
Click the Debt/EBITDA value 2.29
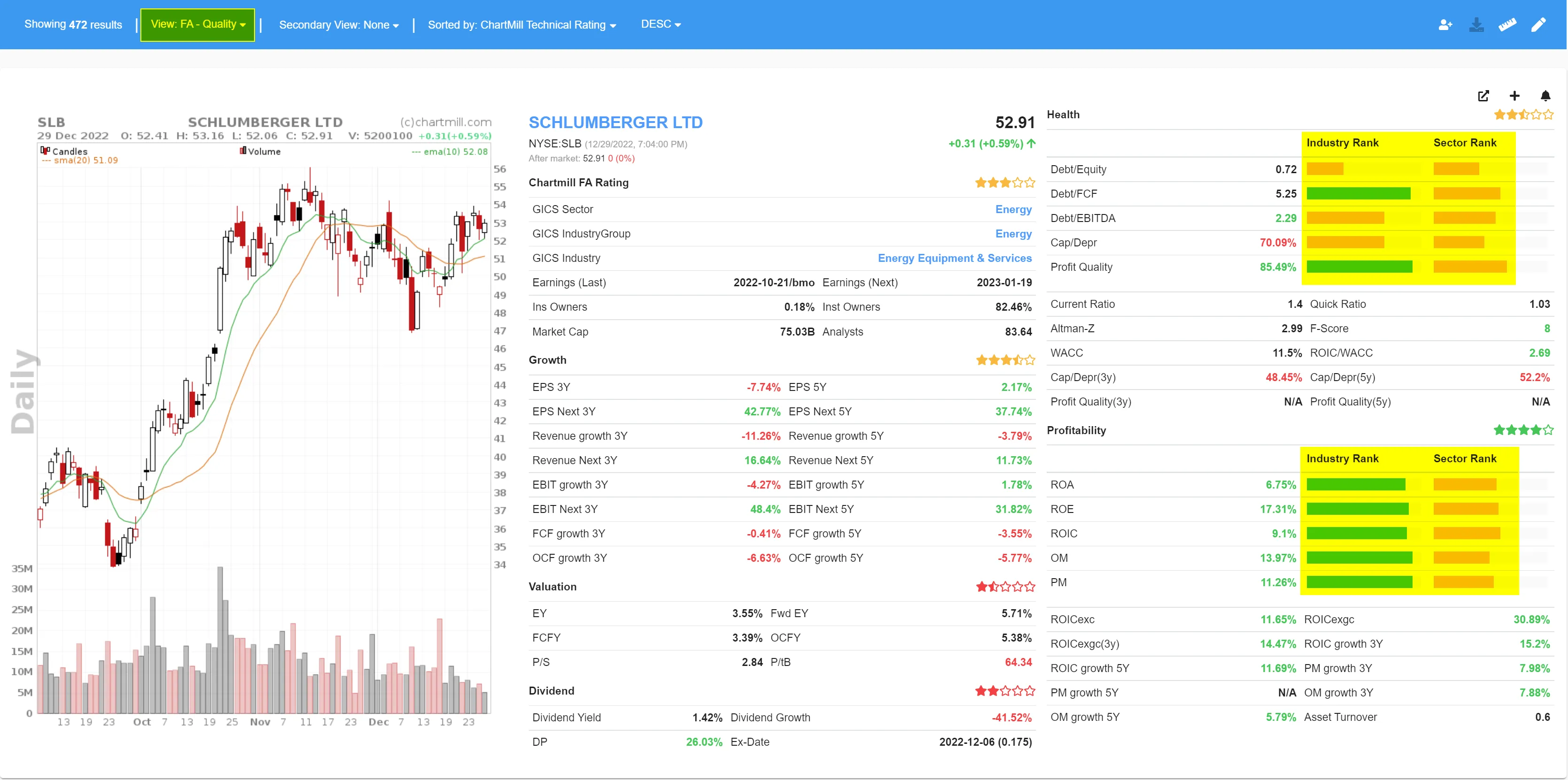tap(1286, 218)
